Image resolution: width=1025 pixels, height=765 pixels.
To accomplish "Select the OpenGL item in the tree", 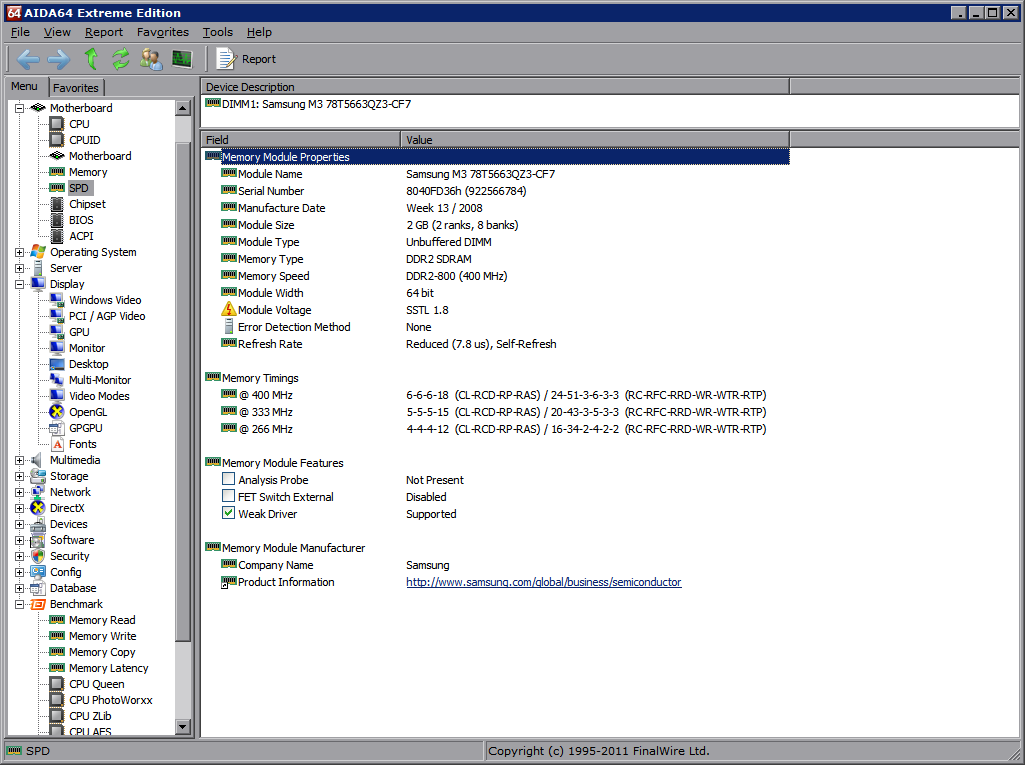I will click(87, 412).
